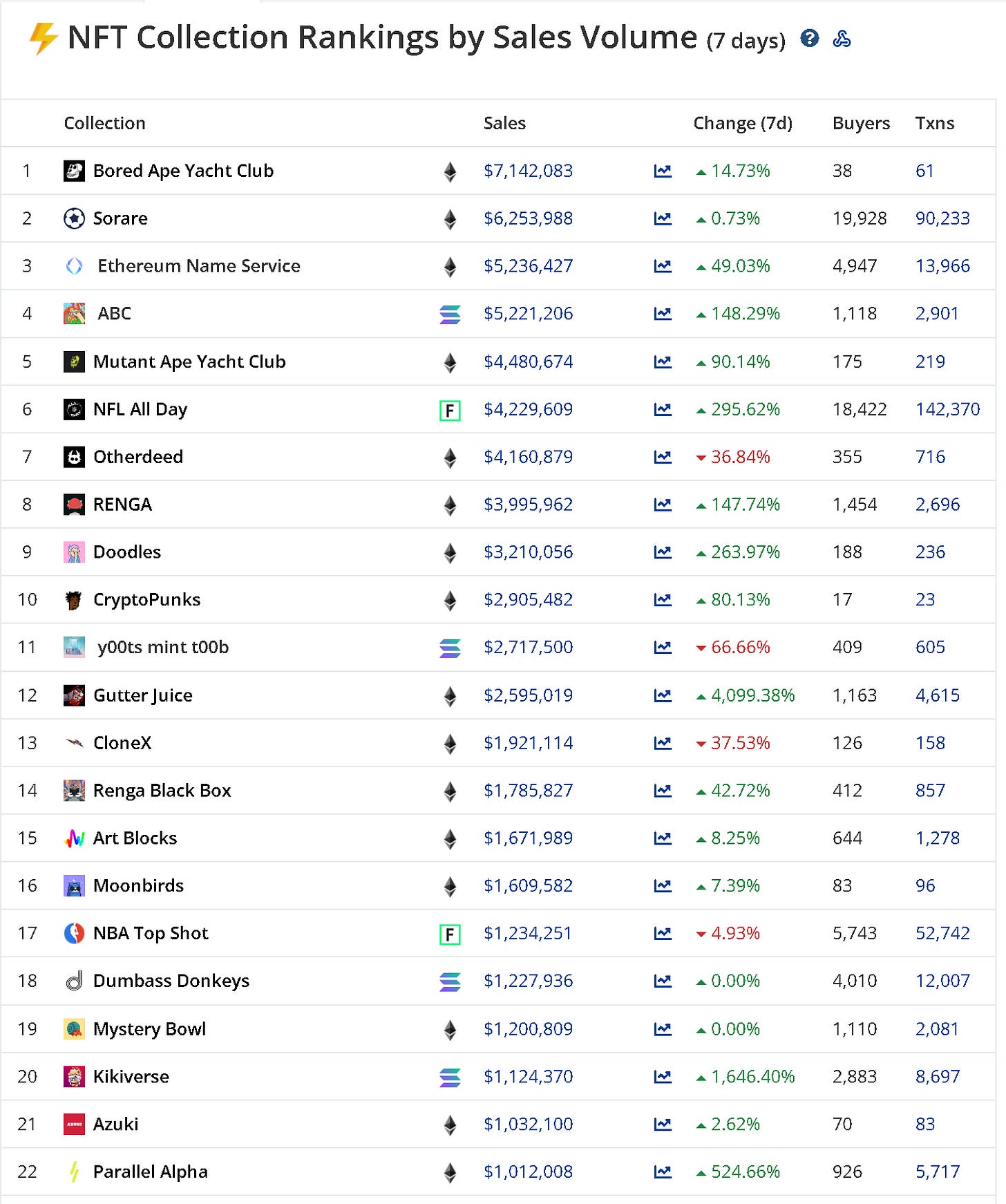Click the chart icon for Moonbirds

click(x=663, y=886)
